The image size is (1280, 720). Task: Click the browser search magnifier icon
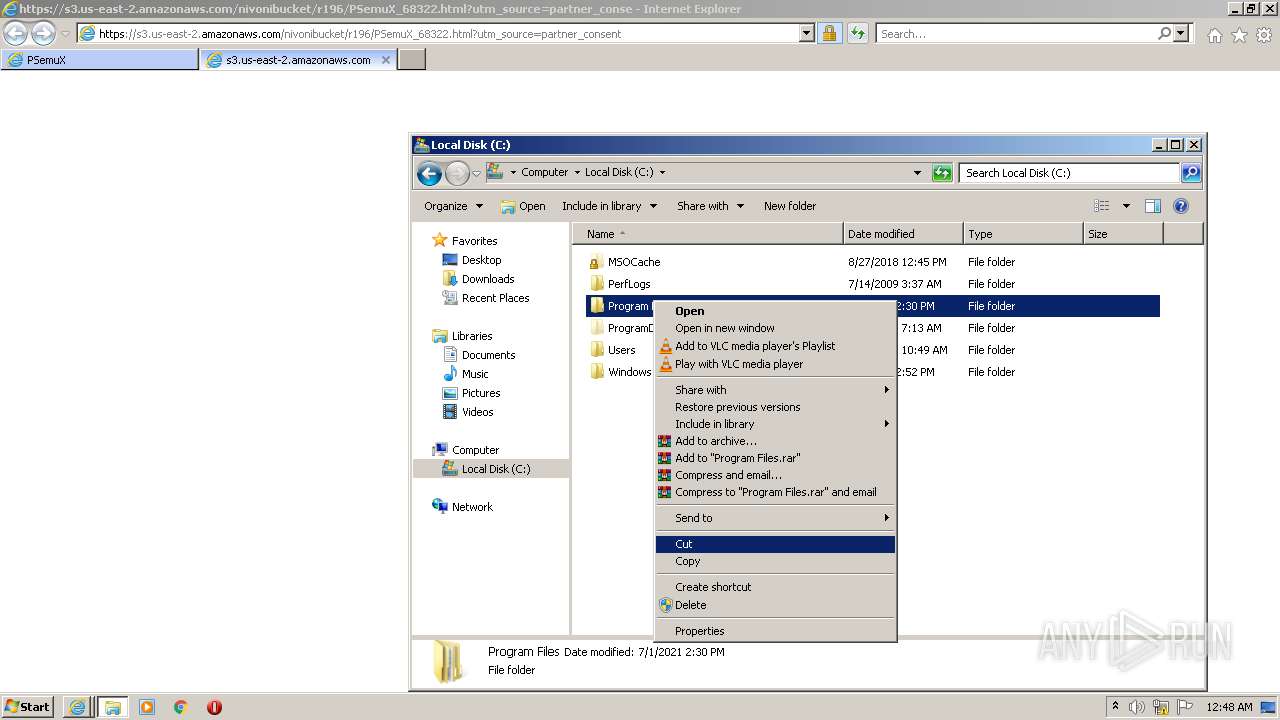pyautogui.click(x=1164, y=33)
